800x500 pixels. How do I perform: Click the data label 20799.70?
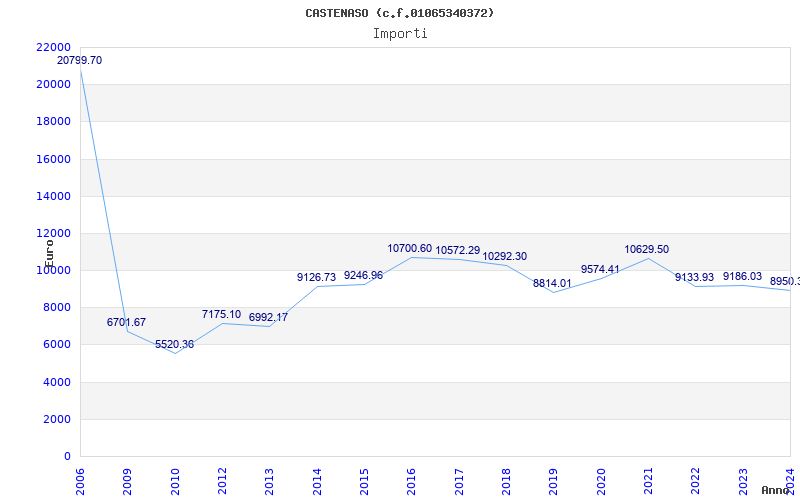pyautogui.click(x=79, y=60)
